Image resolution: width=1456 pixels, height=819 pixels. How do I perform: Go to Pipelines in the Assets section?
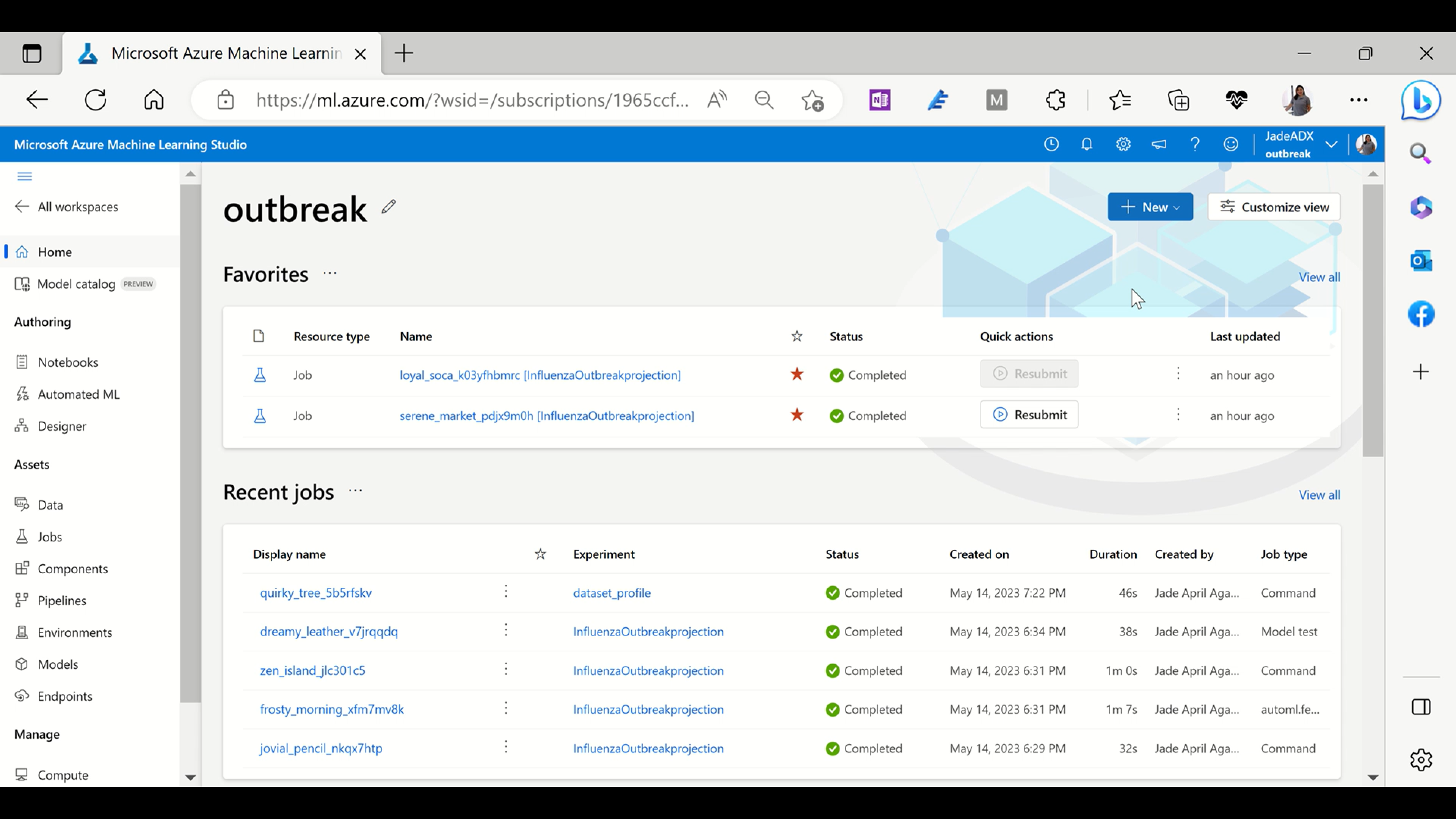tap(61, 601)
